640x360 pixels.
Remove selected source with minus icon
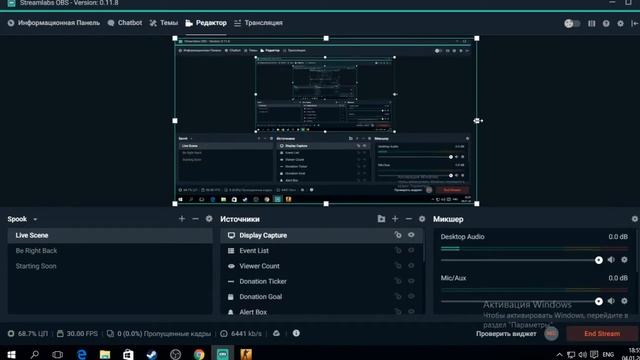click(x=409, y=219)
